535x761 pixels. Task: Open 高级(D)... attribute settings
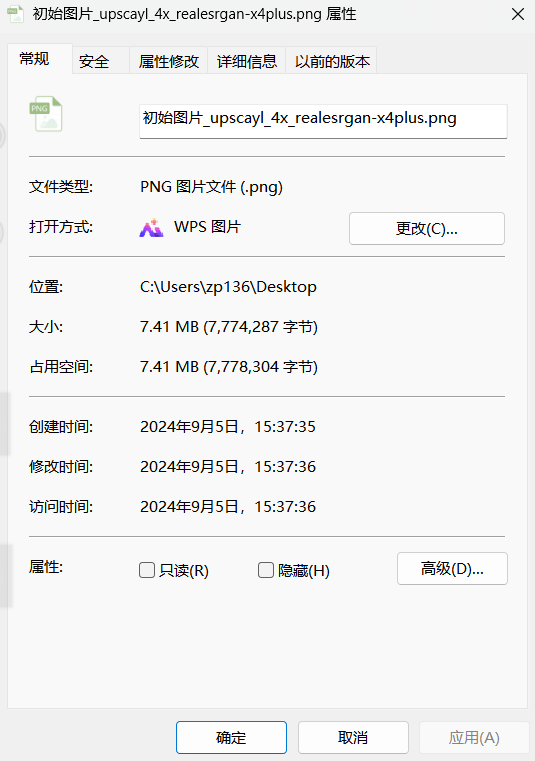[x=452, y=568]
